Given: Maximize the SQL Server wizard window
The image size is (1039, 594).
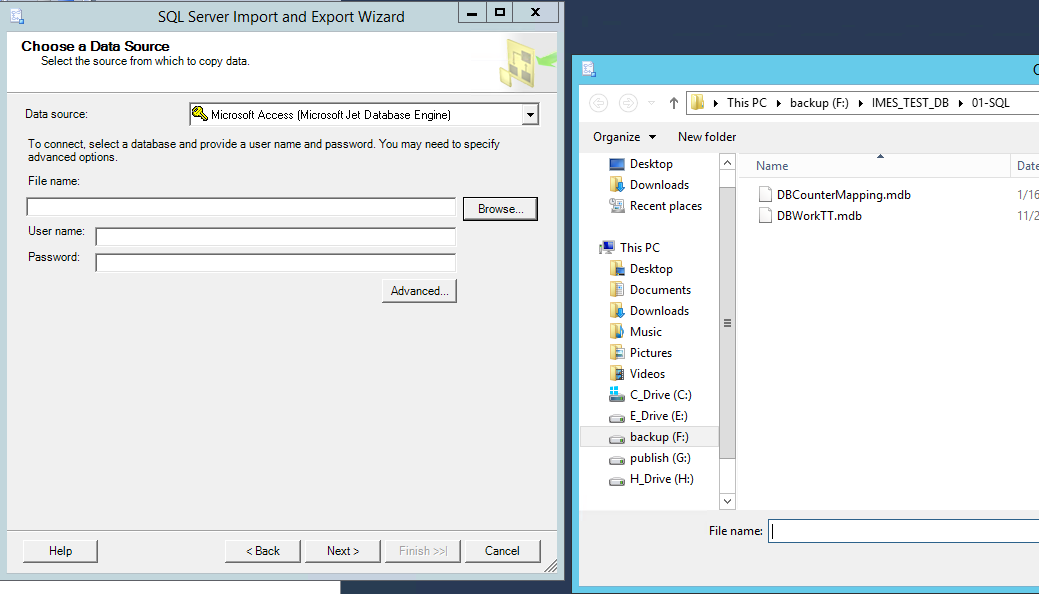Looking at the screenshot, I should click(500, 13).
